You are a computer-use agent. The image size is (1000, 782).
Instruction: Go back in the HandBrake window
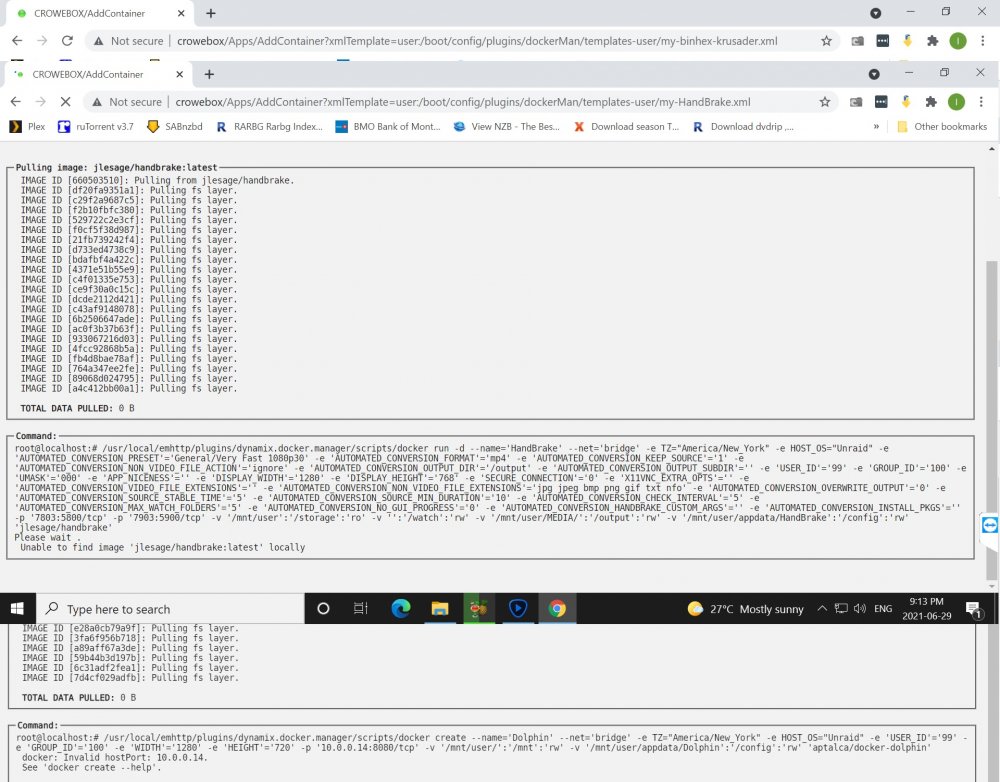coord(16,102)
